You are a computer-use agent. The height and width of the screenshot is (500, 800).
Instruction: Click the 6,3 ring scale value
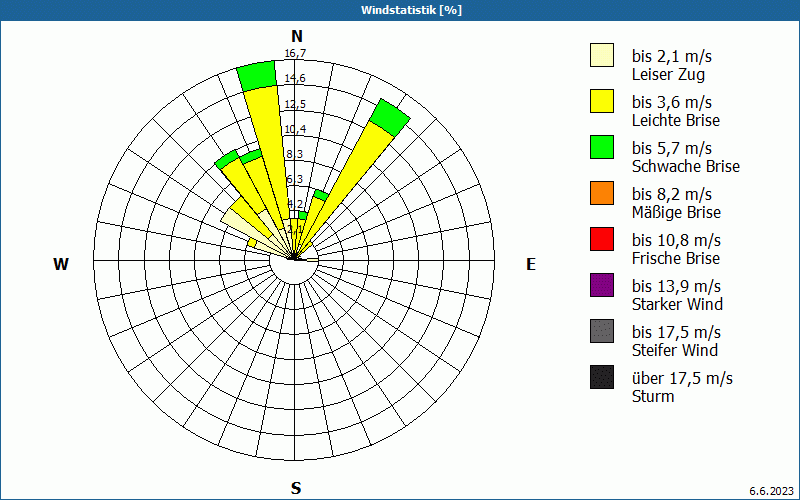pyautogui.click(x=295, y=179)
